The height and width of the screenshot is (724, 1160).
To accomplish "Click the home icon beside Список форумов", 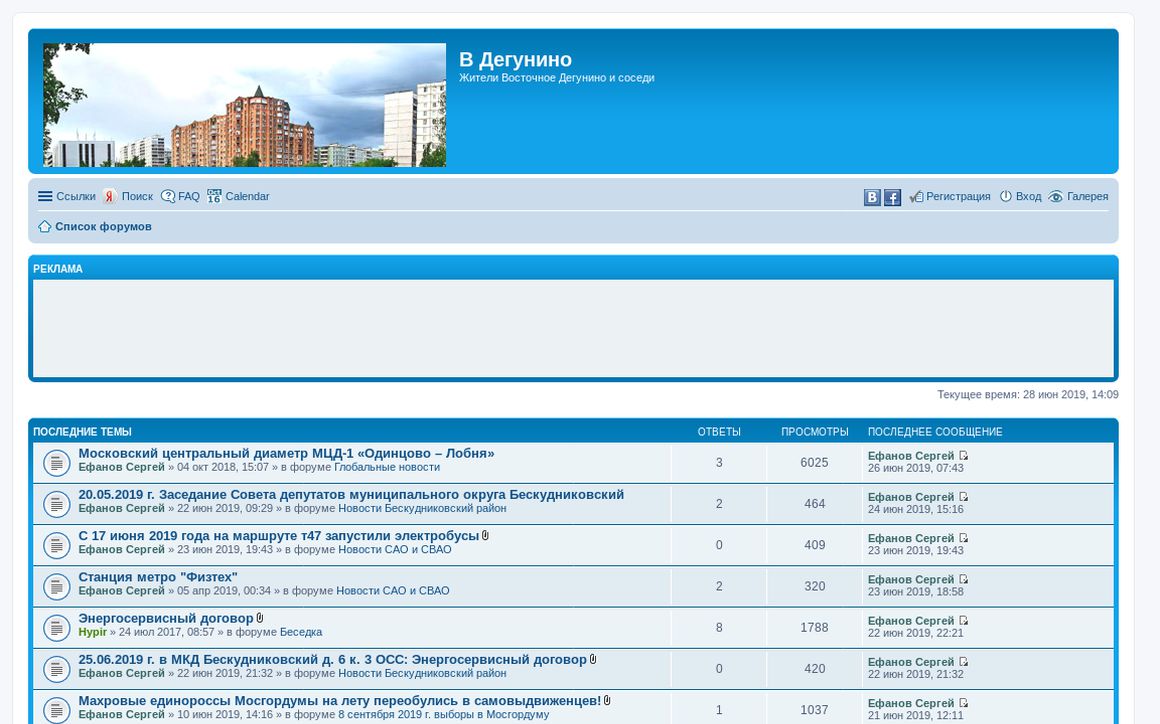I will (44, 226).
